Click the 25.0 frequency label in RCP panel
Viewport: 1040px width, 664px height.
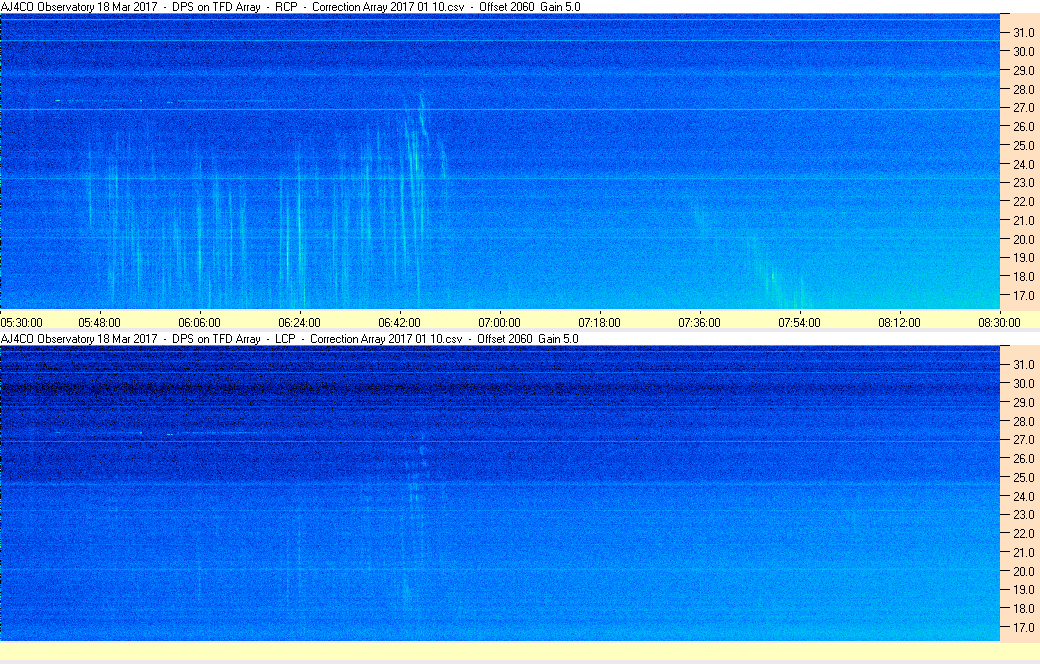(1023, 145)
